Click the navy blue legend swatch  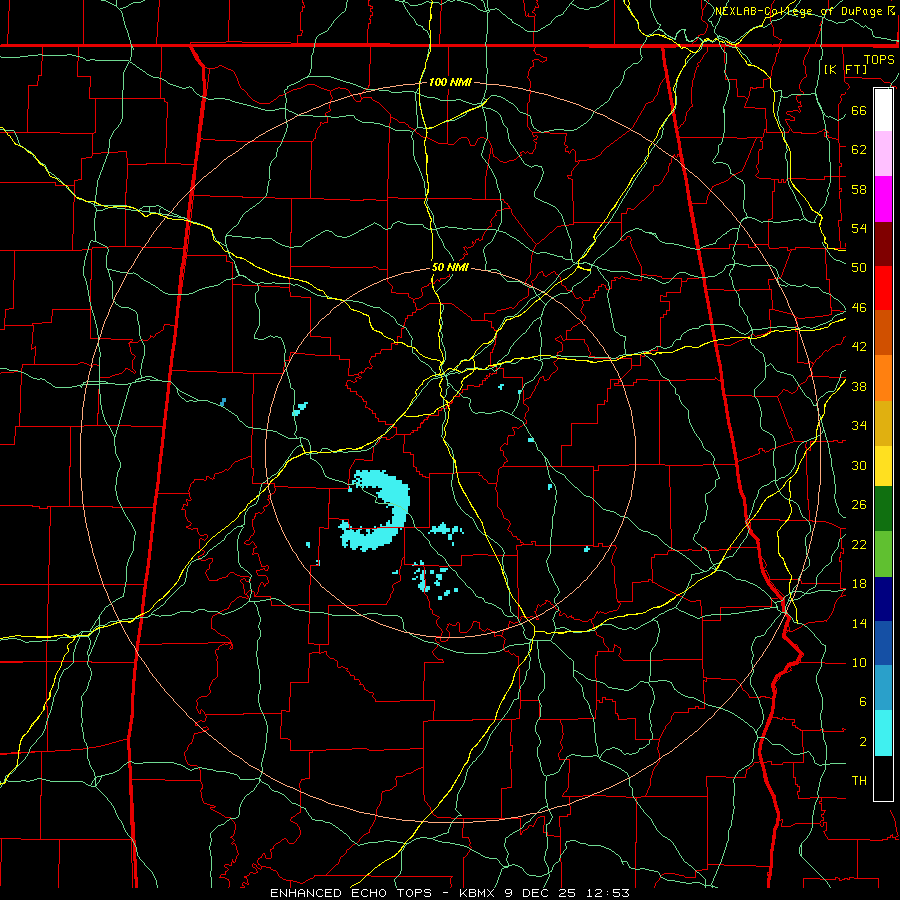883,599
